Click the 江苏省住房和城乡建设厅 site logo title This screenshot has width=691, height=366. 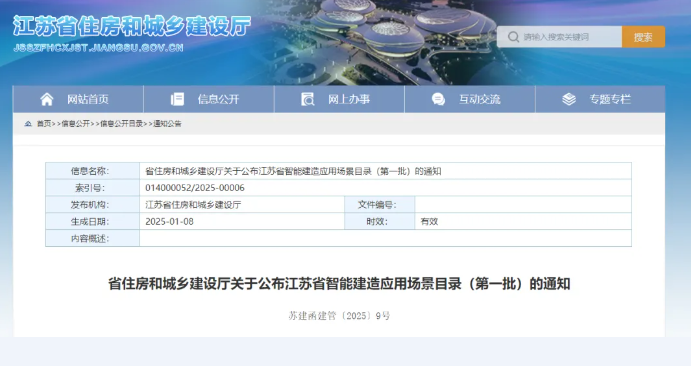132,26
